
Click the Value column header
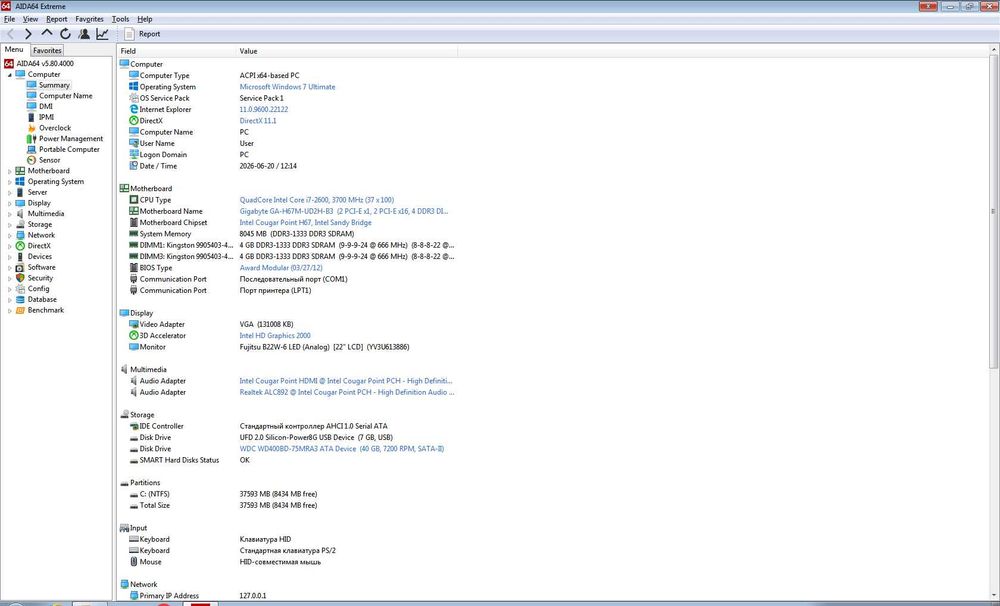pos(347,51)
